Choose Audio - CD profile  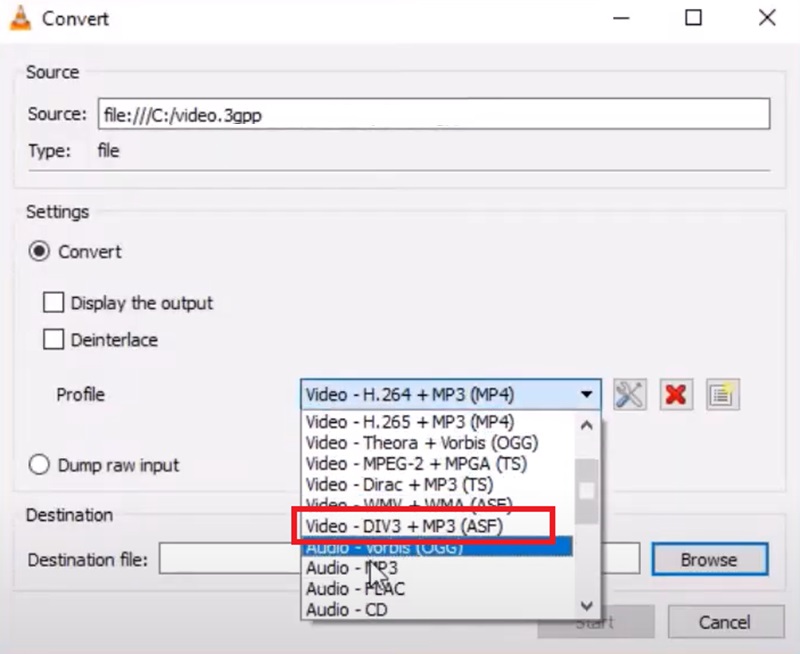click(x=439, y=610)
